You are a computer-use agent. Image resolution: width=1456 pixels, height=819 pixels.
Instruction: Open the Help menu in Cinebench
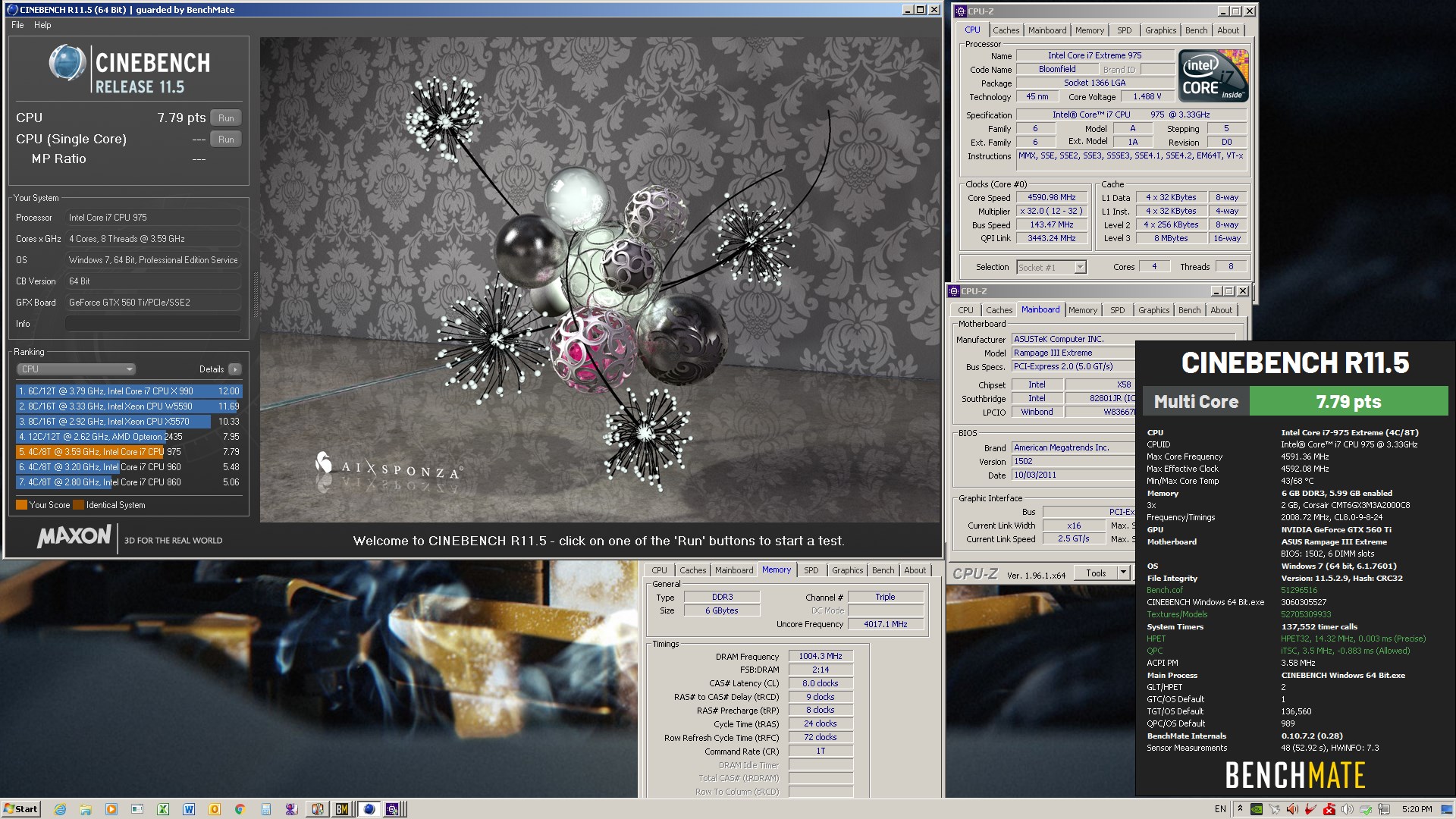42,25
